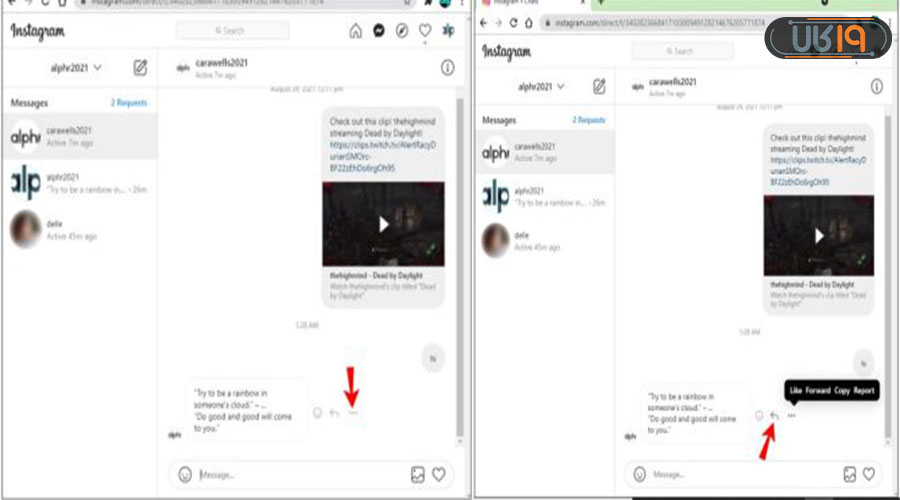900x500 pixels.
Task: Open 2 Requests link in left window
Action: tap(129, 103)
